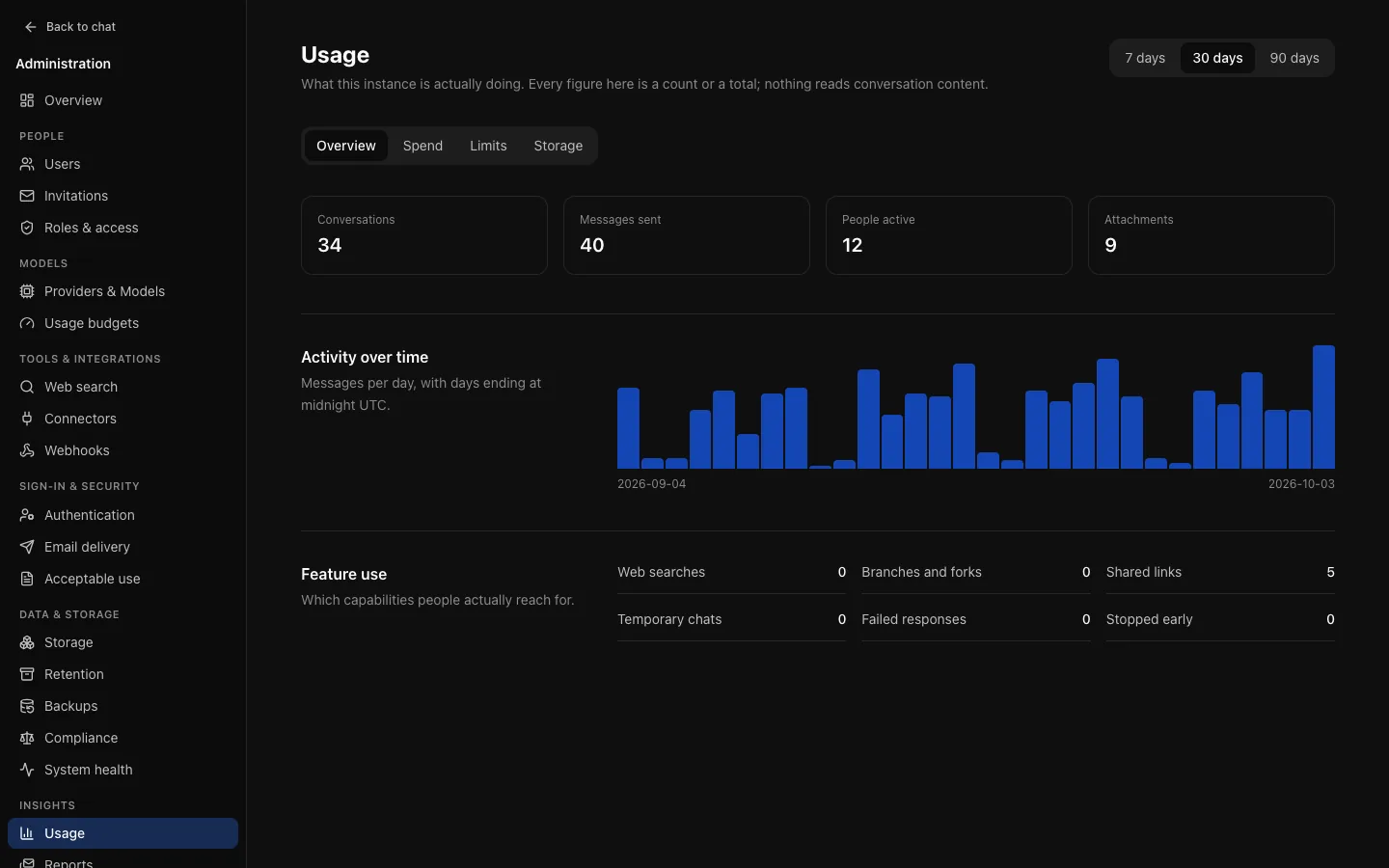Click the Roles & access shield icon
Viewport: 1389px width, 868px height.
[x=27, y=228]
